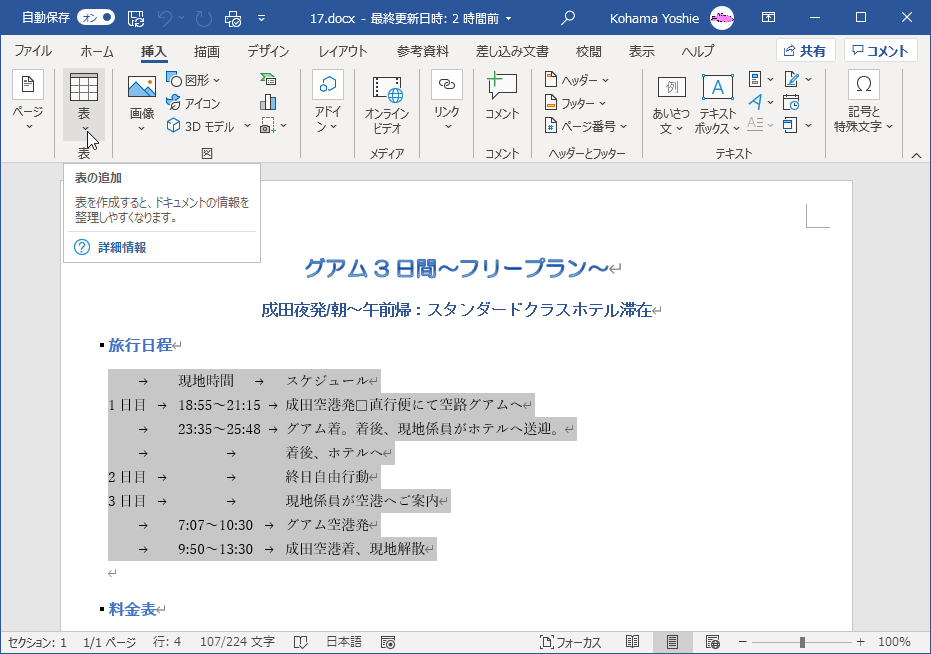Open the layout (レイアウト) ribbon tab
The width and height of the screenshot is (931, 654).
[342, 51]
